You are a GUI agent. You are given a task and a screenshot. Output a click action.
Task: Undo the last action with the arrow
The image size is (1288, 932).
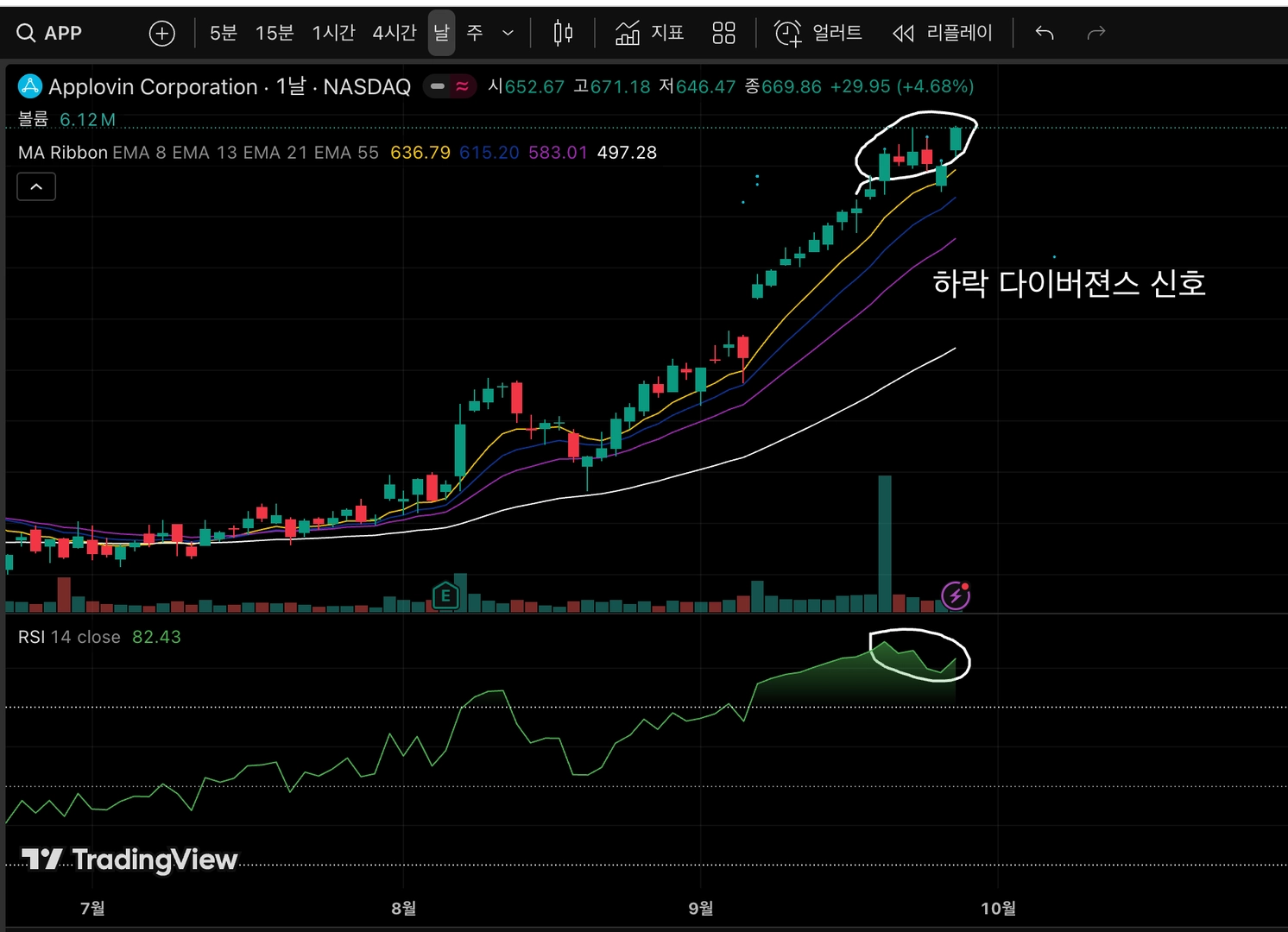point(1045,33)
